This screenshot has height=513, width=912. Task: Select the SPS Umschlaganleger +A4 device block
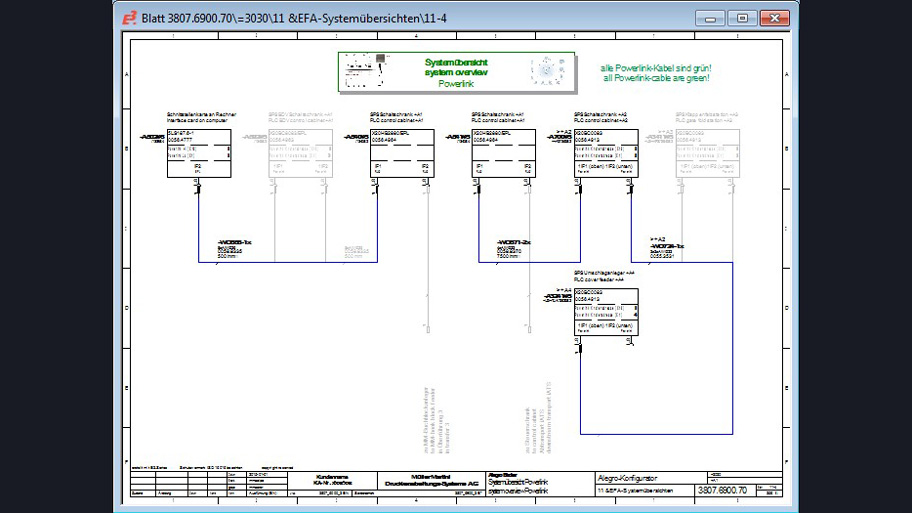point(606,313)
